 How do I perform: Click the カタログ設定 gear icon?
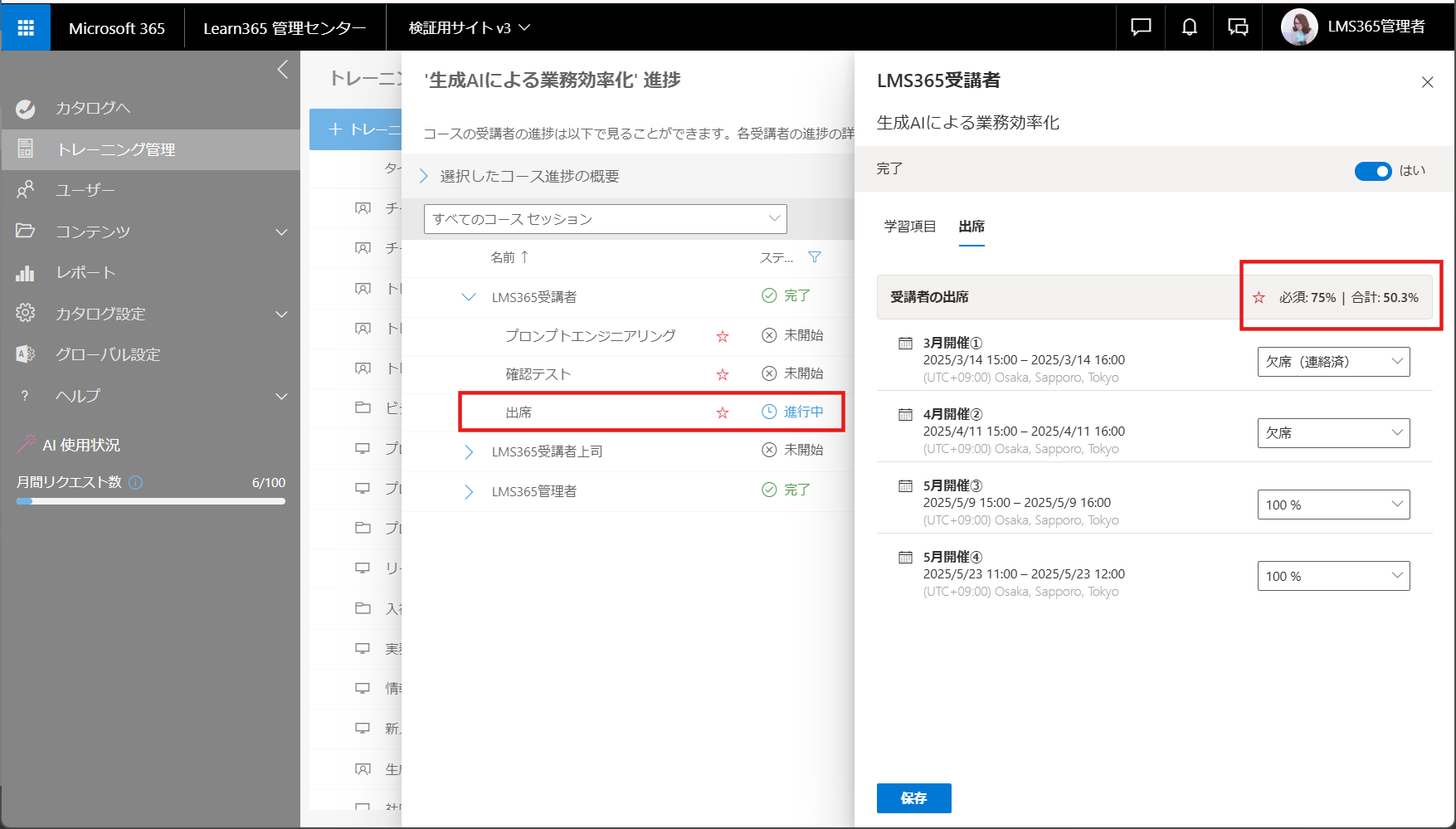tap(26, 313)
